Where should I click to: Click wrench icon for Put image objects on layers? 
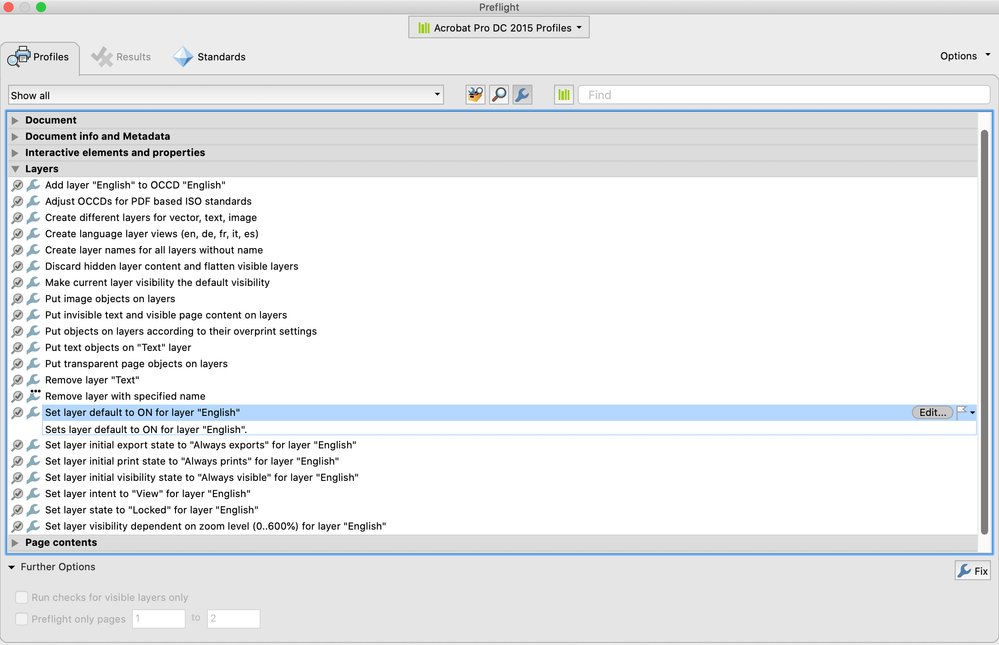[x=33, y=298]
